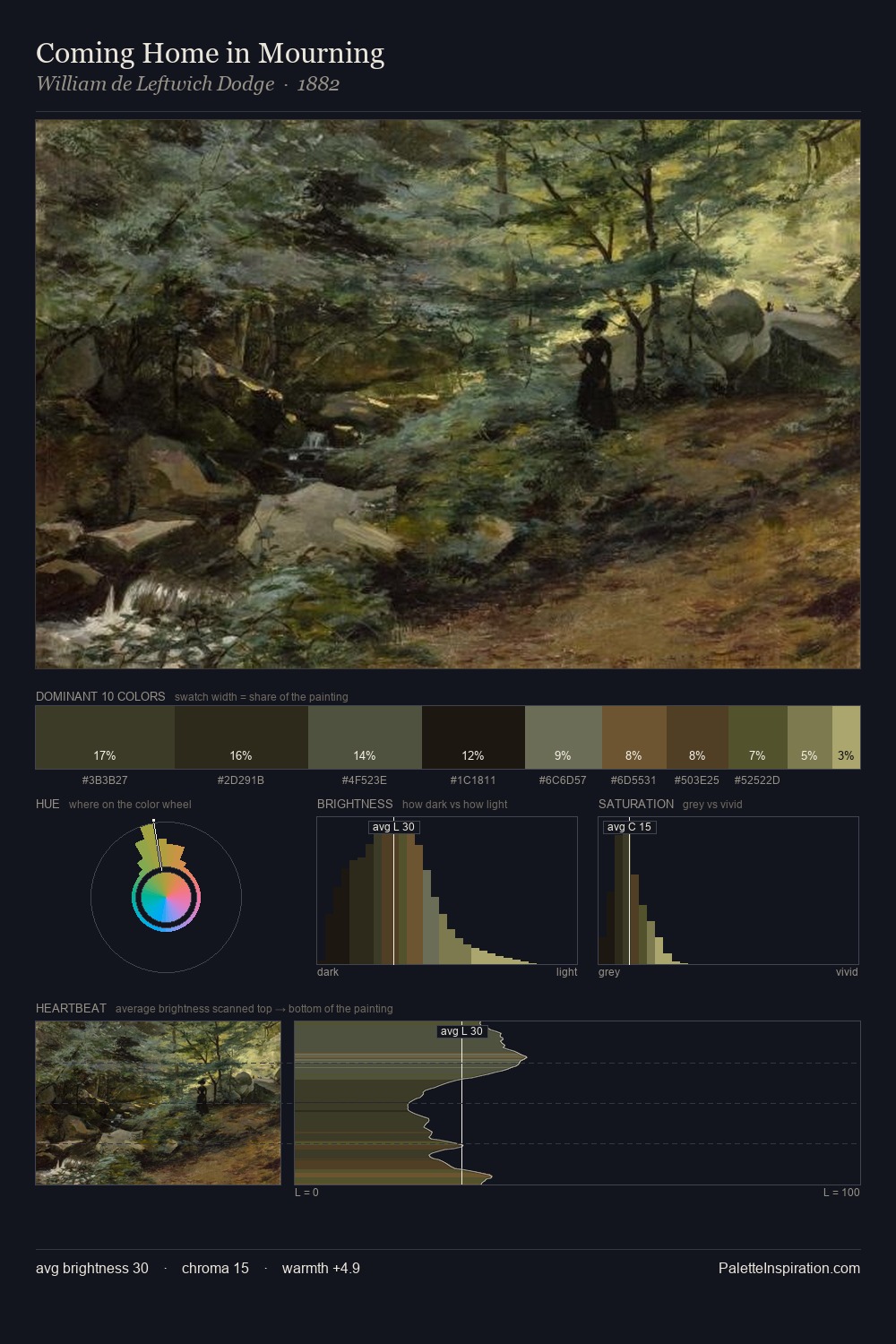Click hex code #3B3B27 label
This screenshot has width=896, height=1344.
click(x=105, y=780)
